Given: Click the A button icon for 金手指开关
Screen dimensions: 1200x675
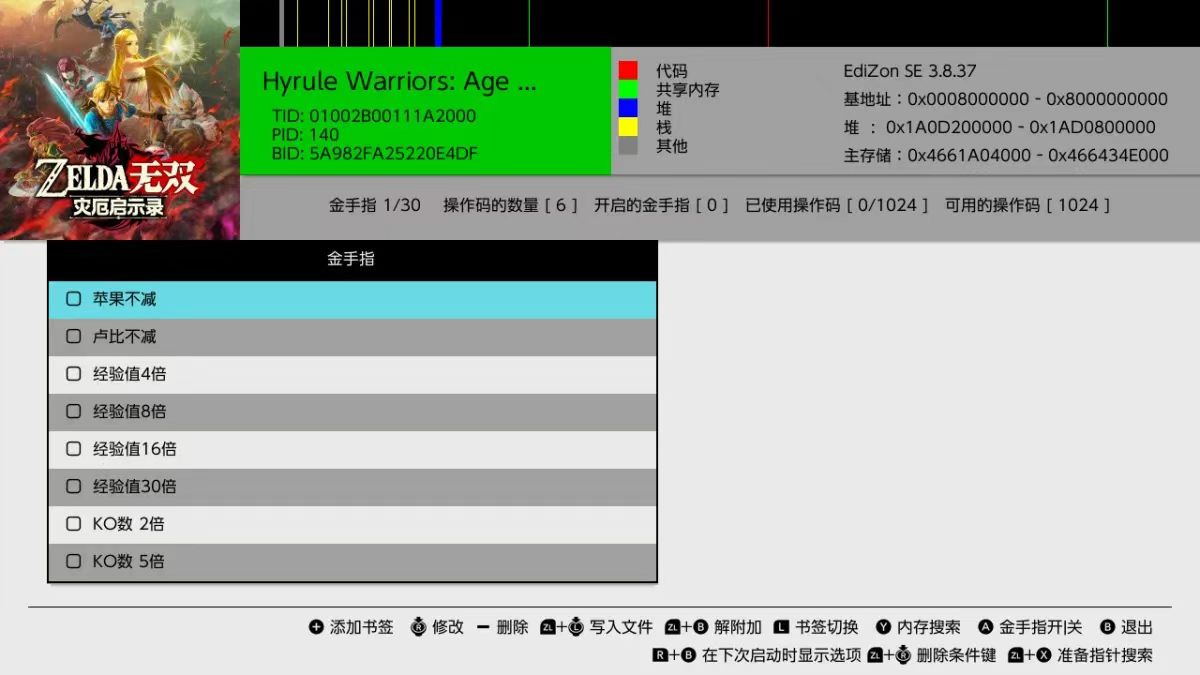Looking at the screenshot, I should (x=985, y=627).
